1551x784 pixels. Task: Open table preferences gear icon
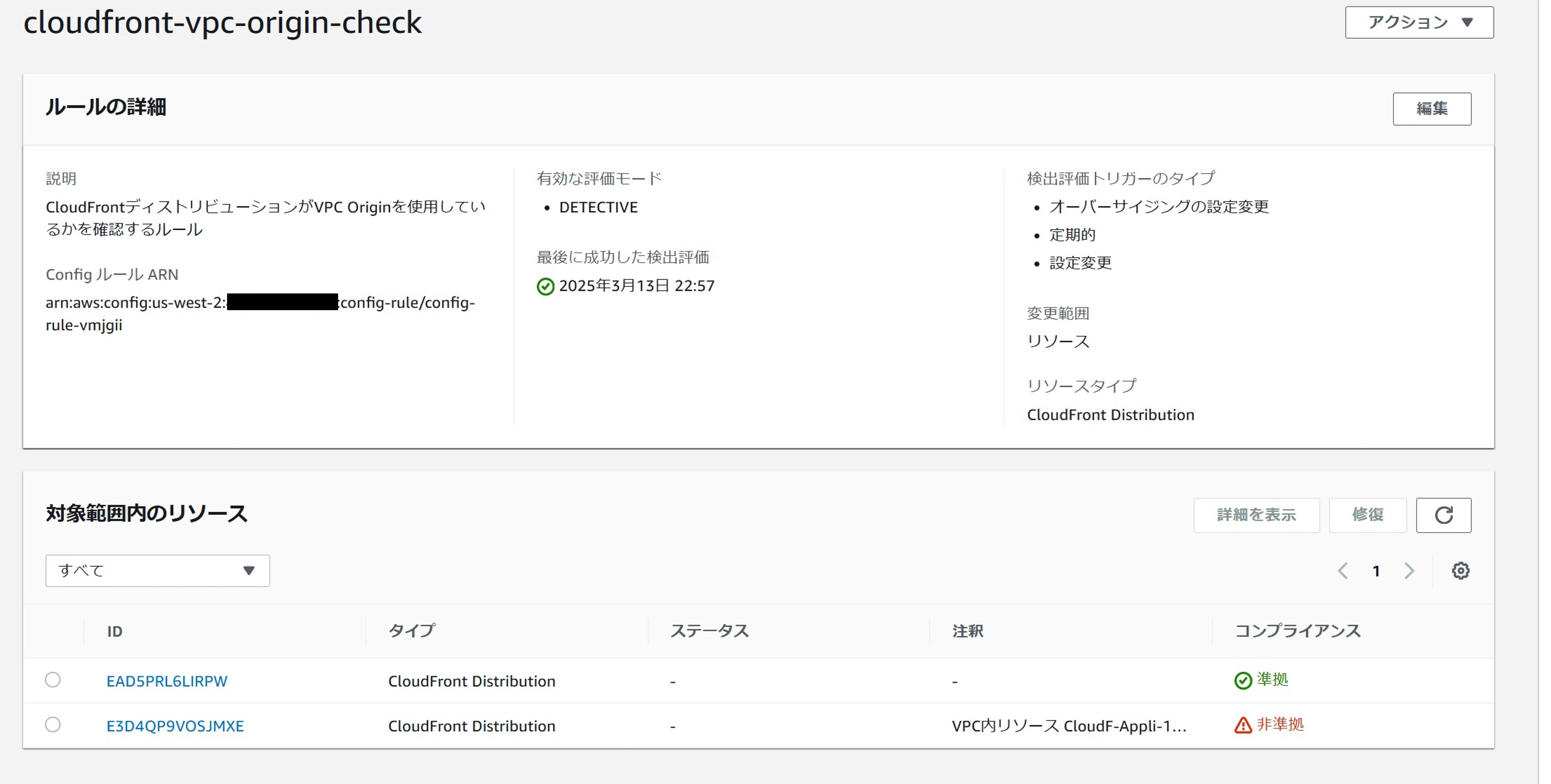click(x=1460, y=571)
